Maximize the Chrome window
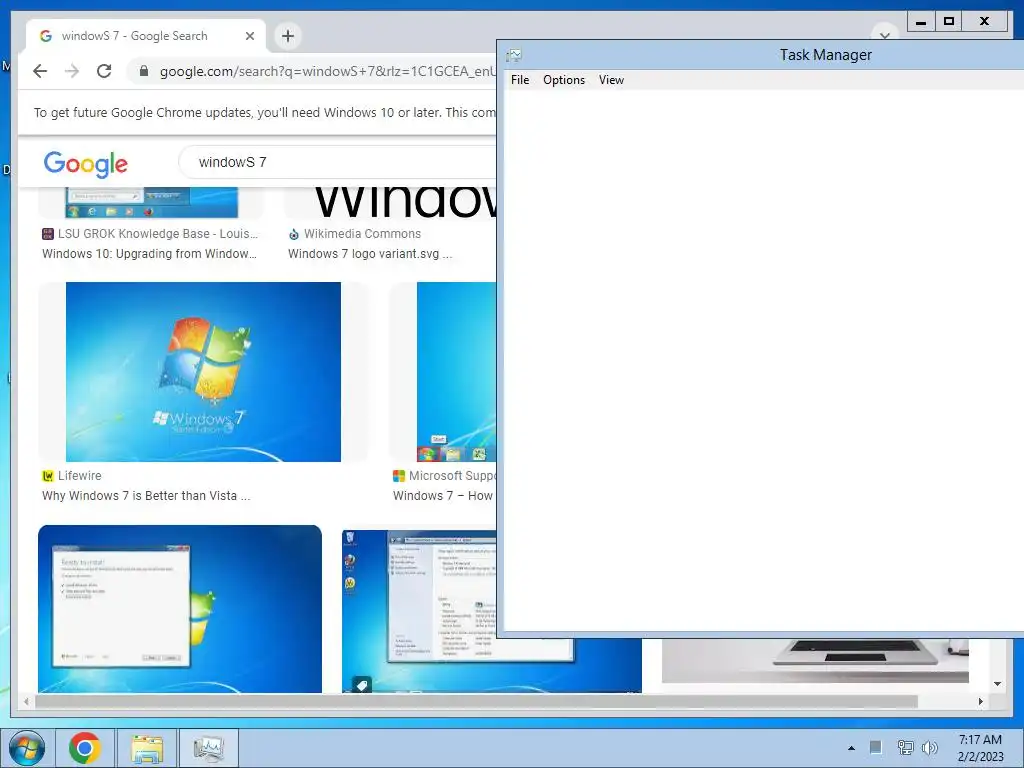Viewport: 1024px width, 768px height. coord(949,22)
